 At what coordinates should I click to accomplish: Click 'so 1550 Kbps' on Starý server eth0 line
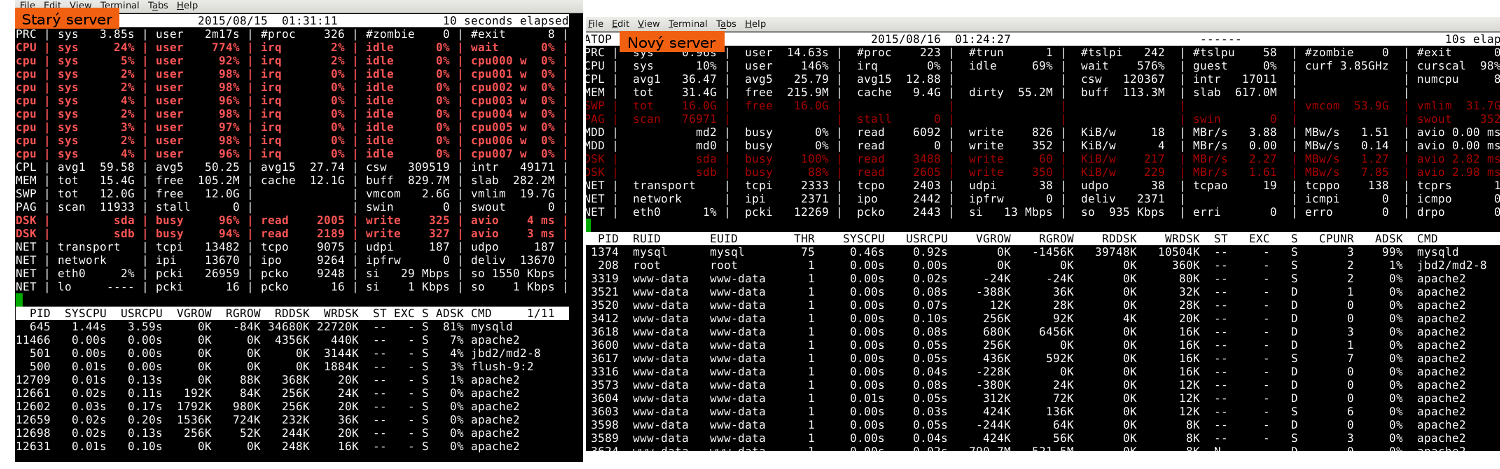coord(513,273)
